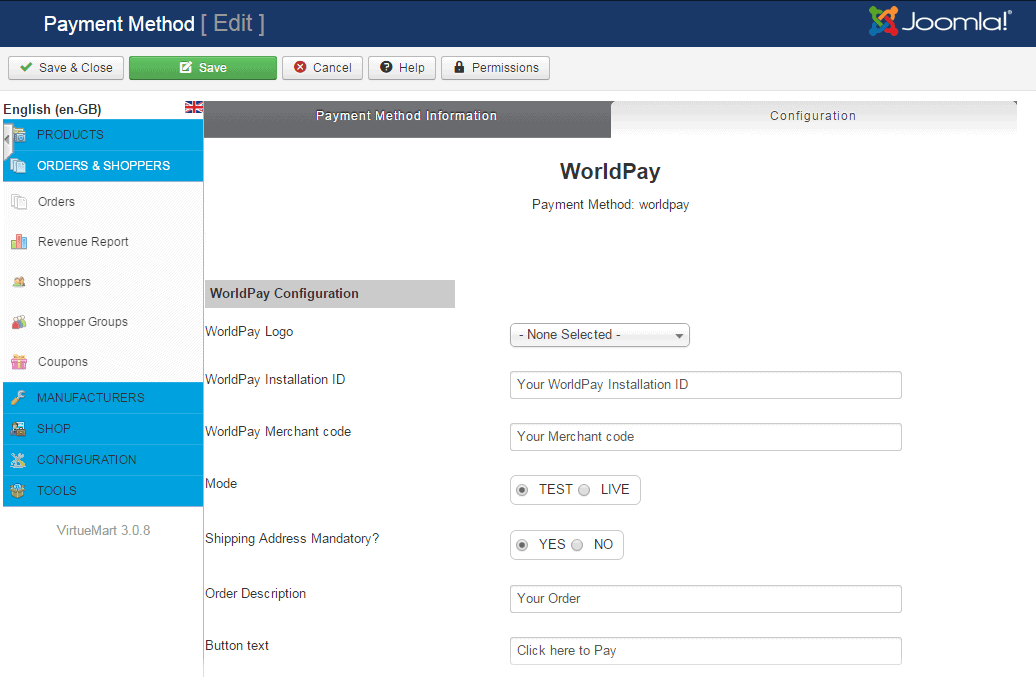Click the Tools box icon
Image resolution: width=1036 pixels, height=677 pixels.
(x=18, y=491)
